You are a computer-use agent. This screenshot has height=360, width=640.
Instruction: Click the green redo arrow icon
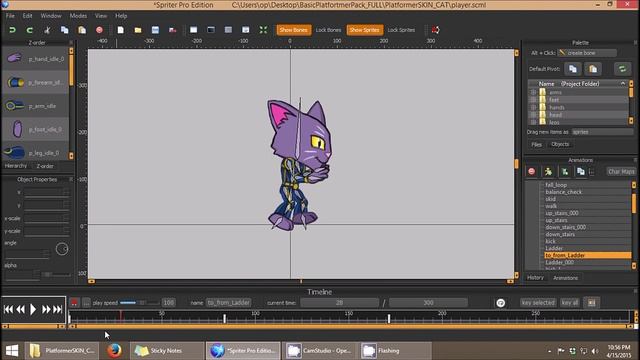tap(29, 30)
